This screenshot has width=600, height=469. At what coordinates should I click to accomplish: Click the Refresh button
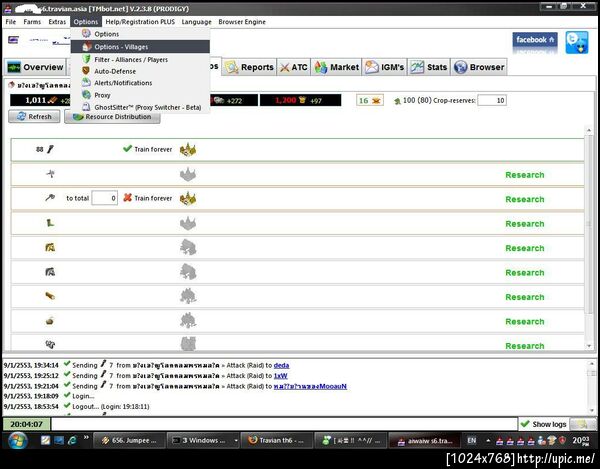pos(34,117)
